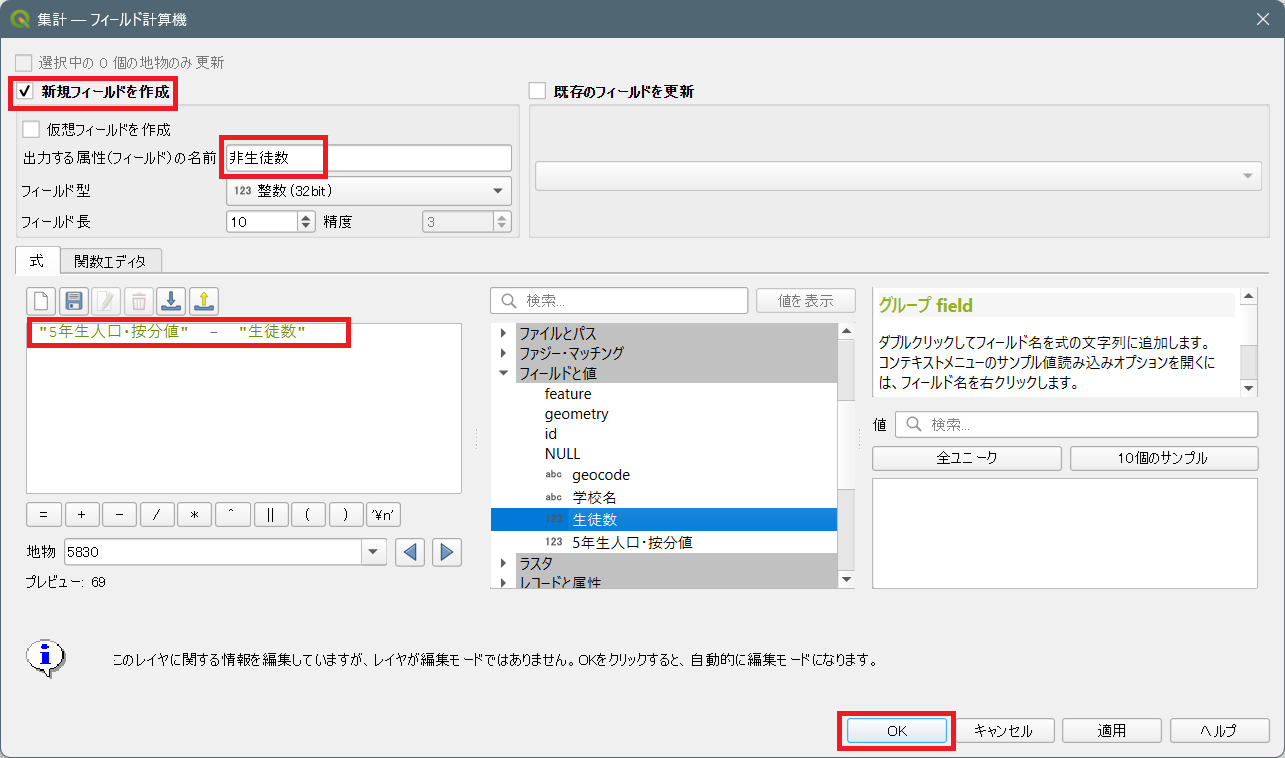Toggle 選択中の0個の地物のみ更新 checkbox

click(24, 62)
